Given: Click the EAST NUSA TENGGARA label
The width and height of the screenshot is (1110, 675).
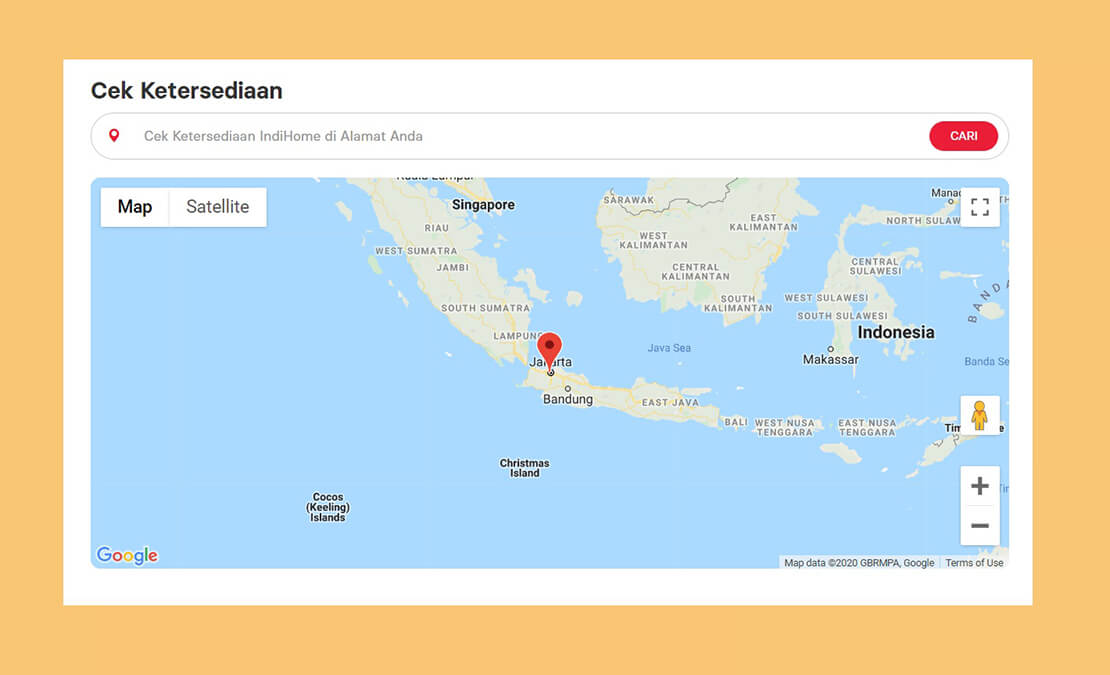Looking at the screenshot, I should click(867, 427).
